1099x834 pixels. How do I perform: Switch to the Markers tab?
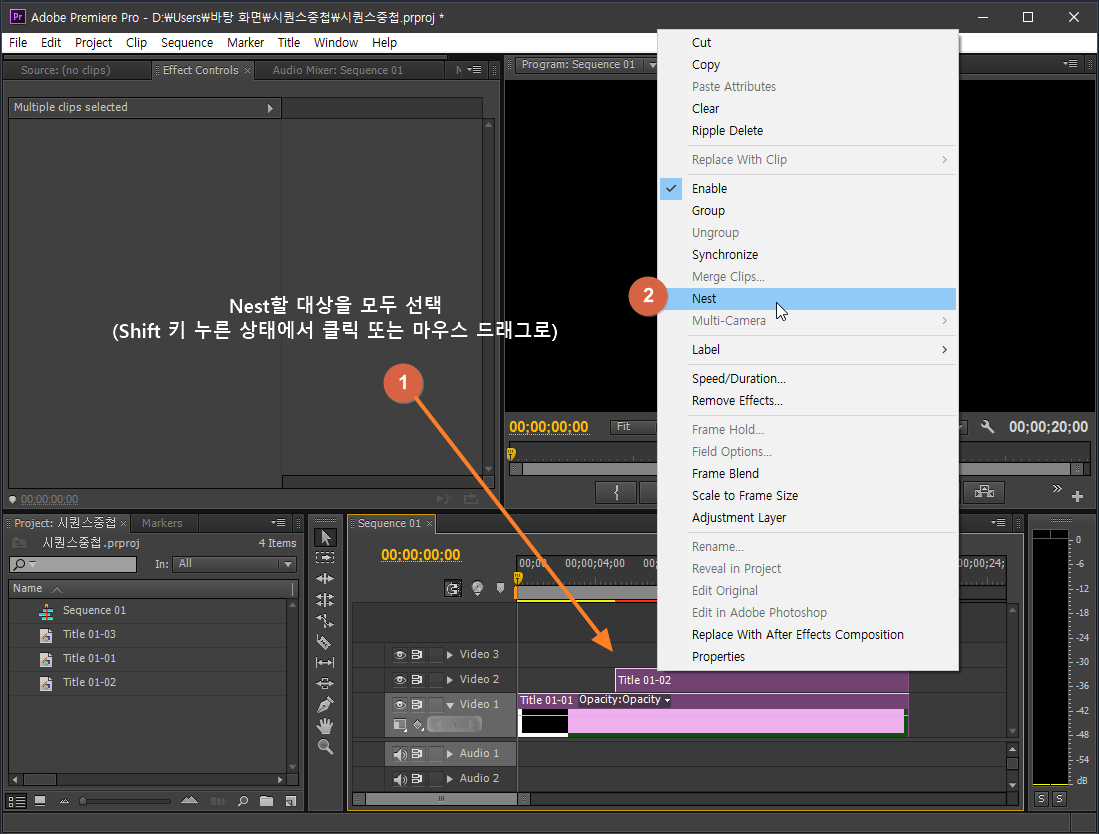[x=162, y=523]
